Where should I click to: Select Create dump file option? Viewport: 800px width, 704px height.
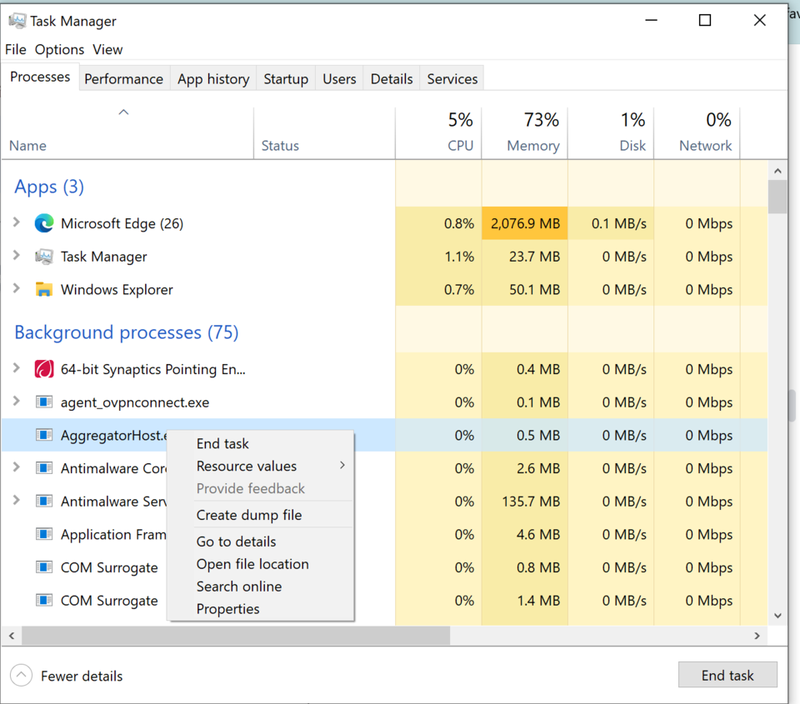coord(249,515)
